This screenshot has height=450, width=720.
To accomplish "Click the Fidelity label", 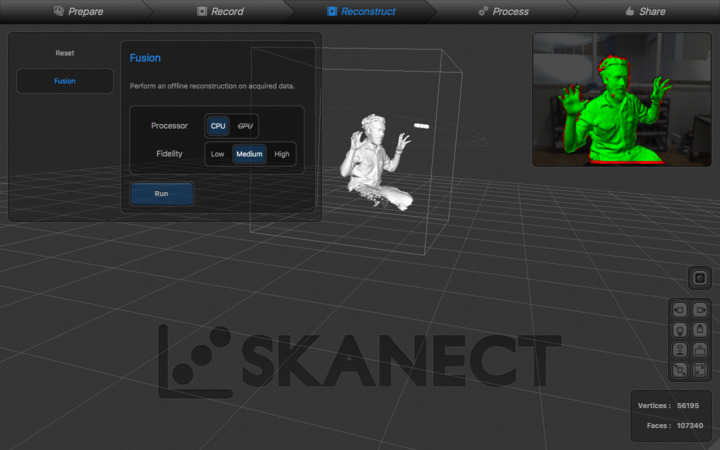I will [x=169, y=154].
